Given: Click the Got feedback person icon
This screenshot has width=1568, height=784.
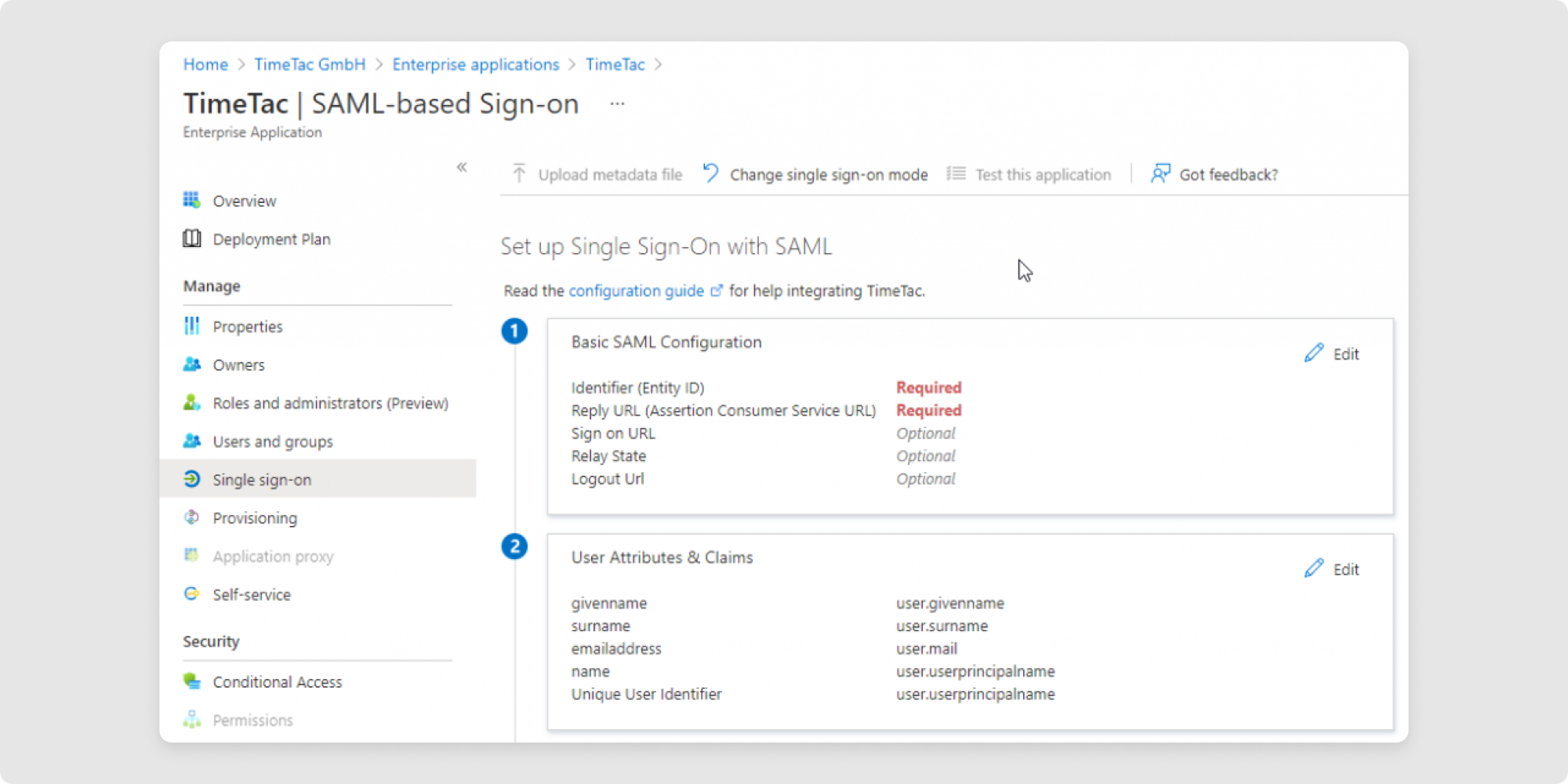Looking at the screenshot, I should click(x=1160, y=173).
